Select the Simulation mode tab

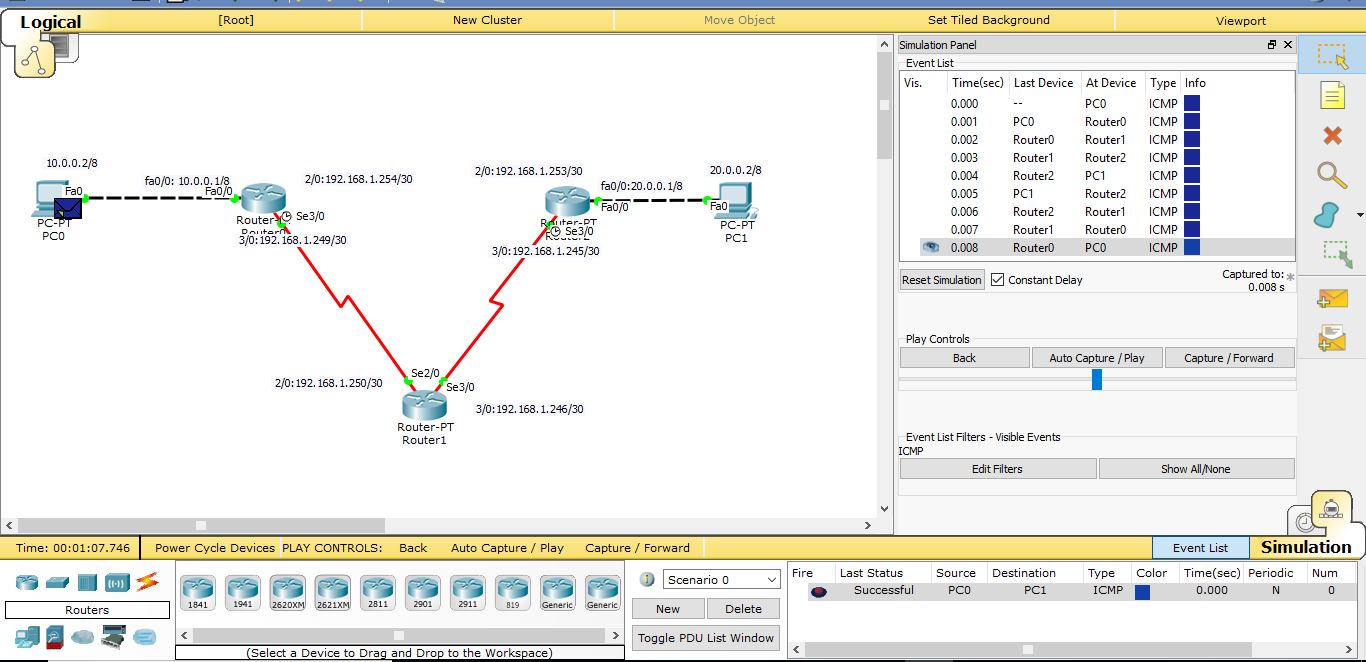(1305, 547)
